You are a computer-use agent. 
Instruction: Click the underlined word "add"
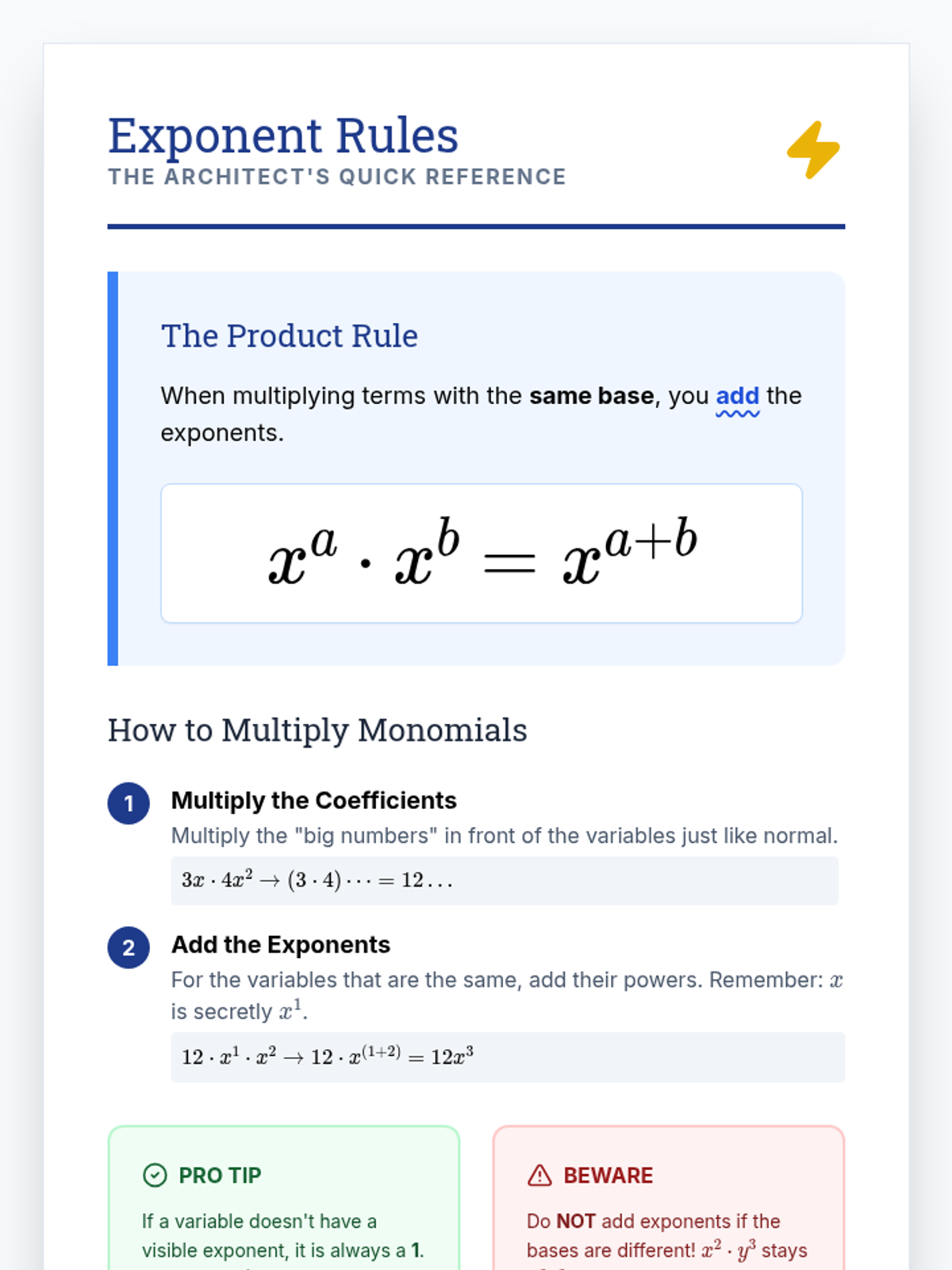(737, 396)
